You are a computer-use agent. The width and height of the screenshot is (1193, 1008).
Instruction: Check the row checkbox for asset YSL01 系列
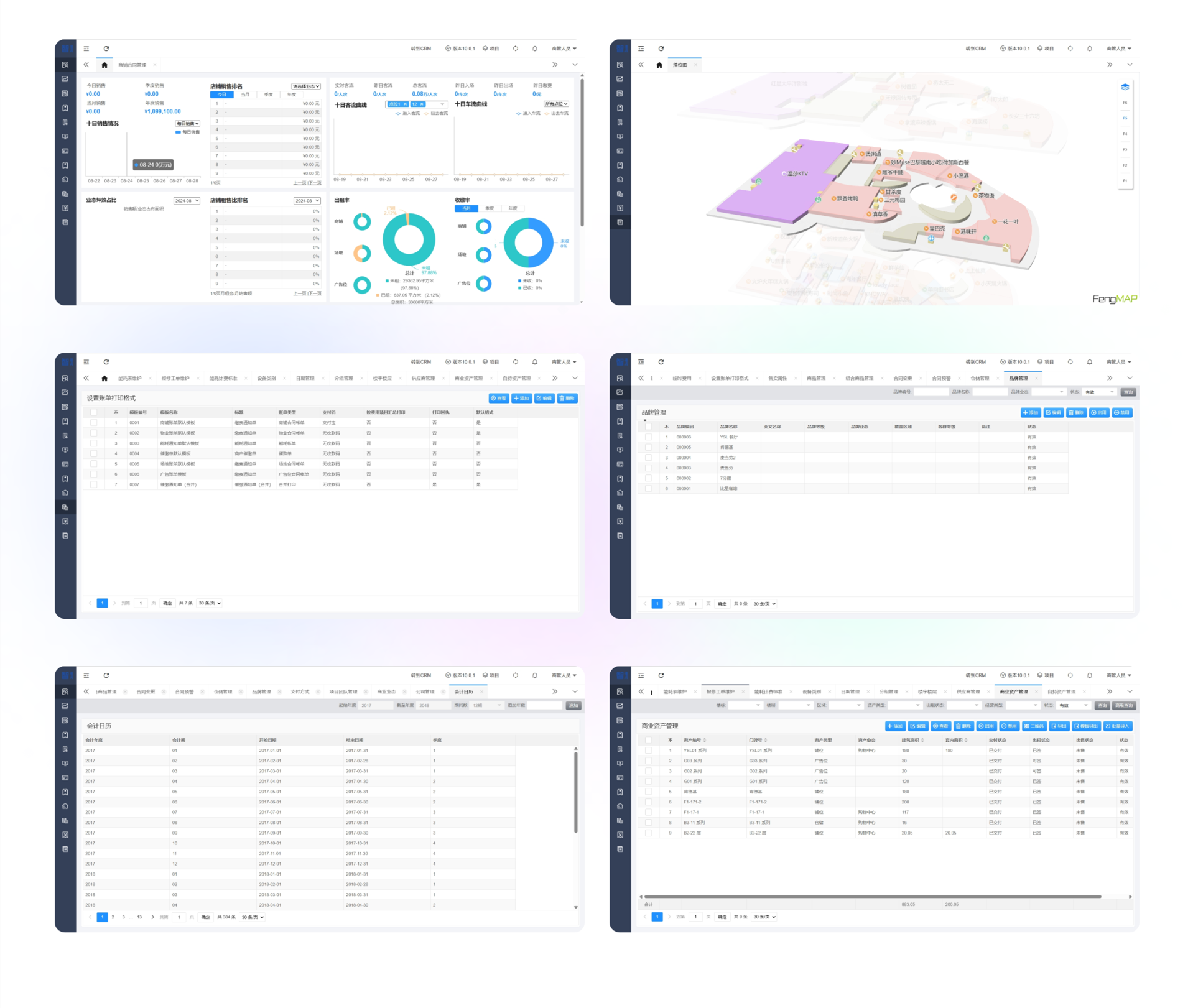[648, 751]
